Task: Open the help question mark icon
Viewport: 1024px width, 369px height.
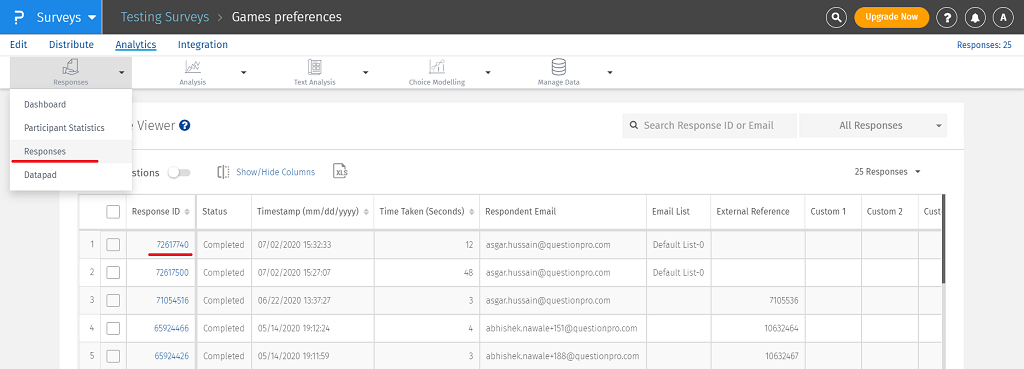Action: (x=946, y=18)
